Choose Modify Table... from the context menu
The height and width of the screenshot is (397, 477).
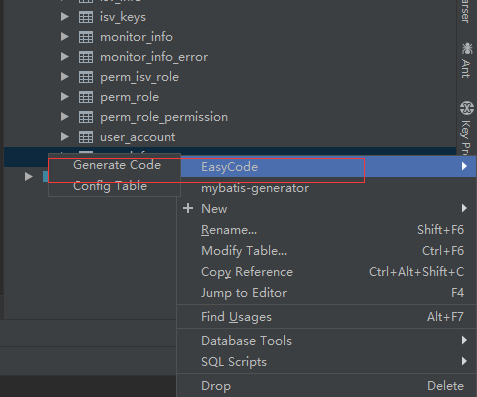326,251
